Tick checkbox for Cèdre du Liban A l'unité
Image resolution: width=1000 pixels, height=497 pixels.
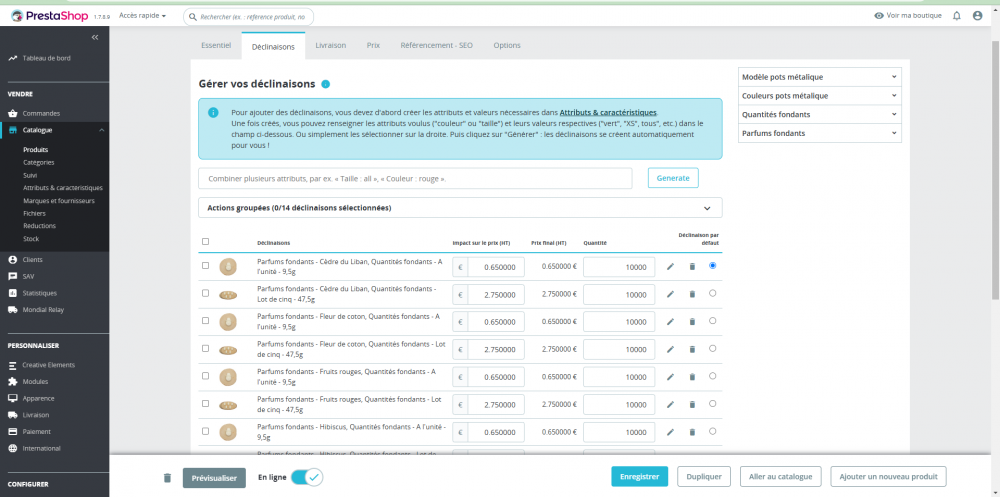(205, 265)
